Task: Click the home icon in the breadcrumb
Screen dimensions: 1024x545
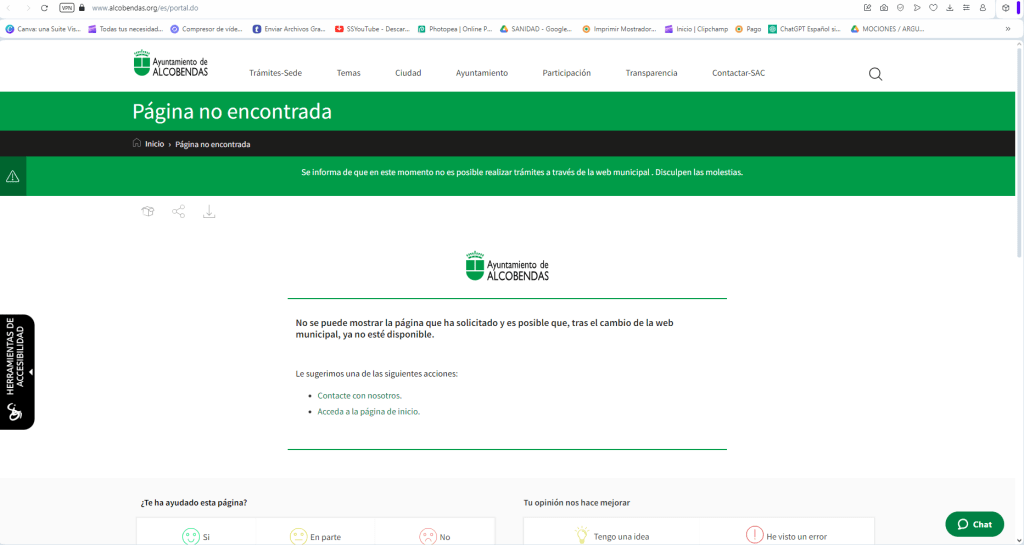Action: [x=137, y=144]
